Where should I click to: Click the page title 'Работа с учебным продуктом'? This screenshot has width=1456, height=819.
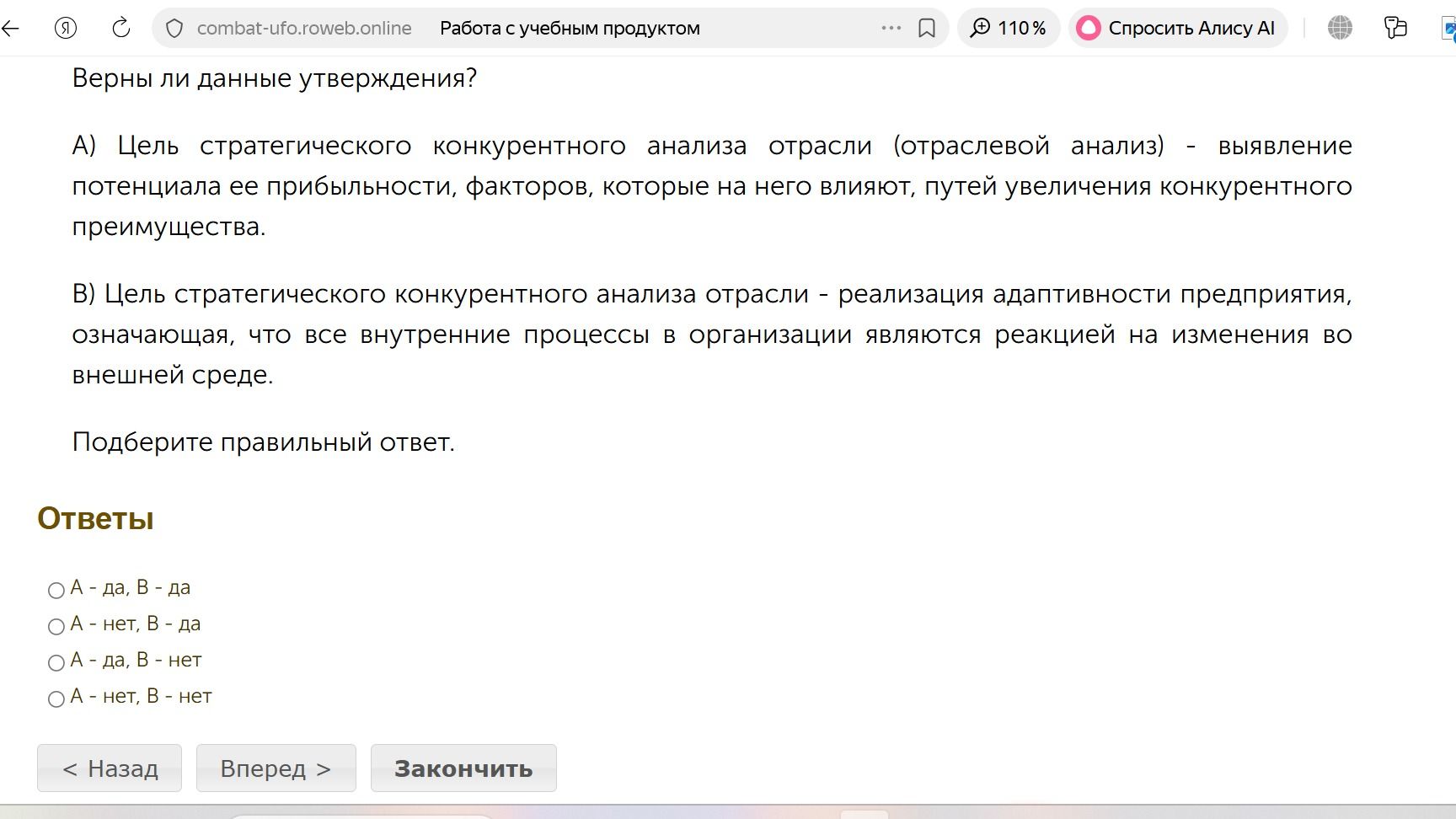pyautogui.click(x=570, y=28)
